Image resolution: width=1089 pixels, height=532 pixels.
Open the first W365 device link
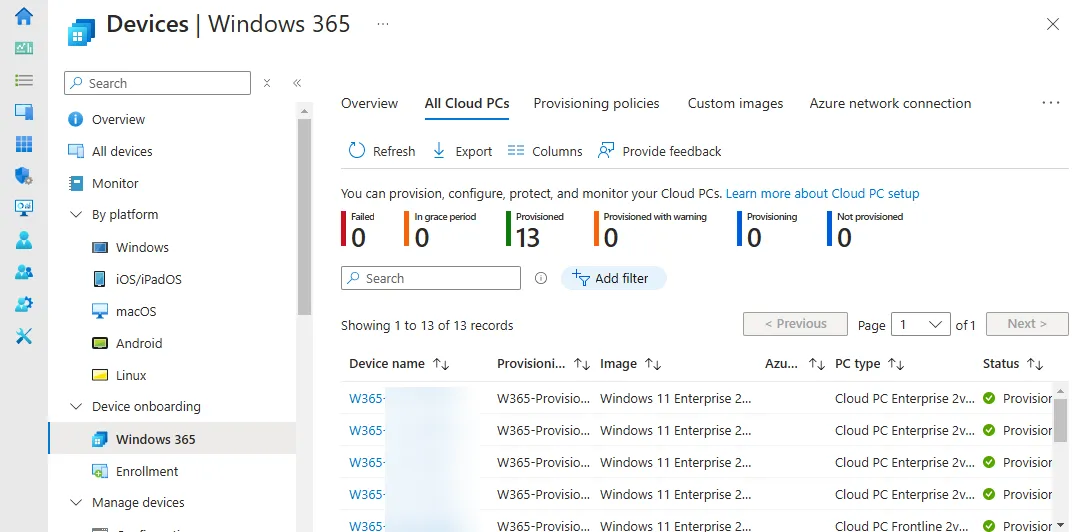point(367,399)
